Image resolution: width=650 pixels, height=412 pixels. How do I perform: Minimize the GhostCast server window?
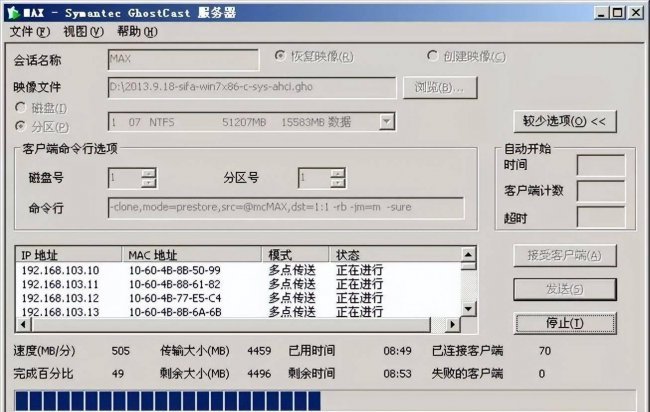pos(601,13)
